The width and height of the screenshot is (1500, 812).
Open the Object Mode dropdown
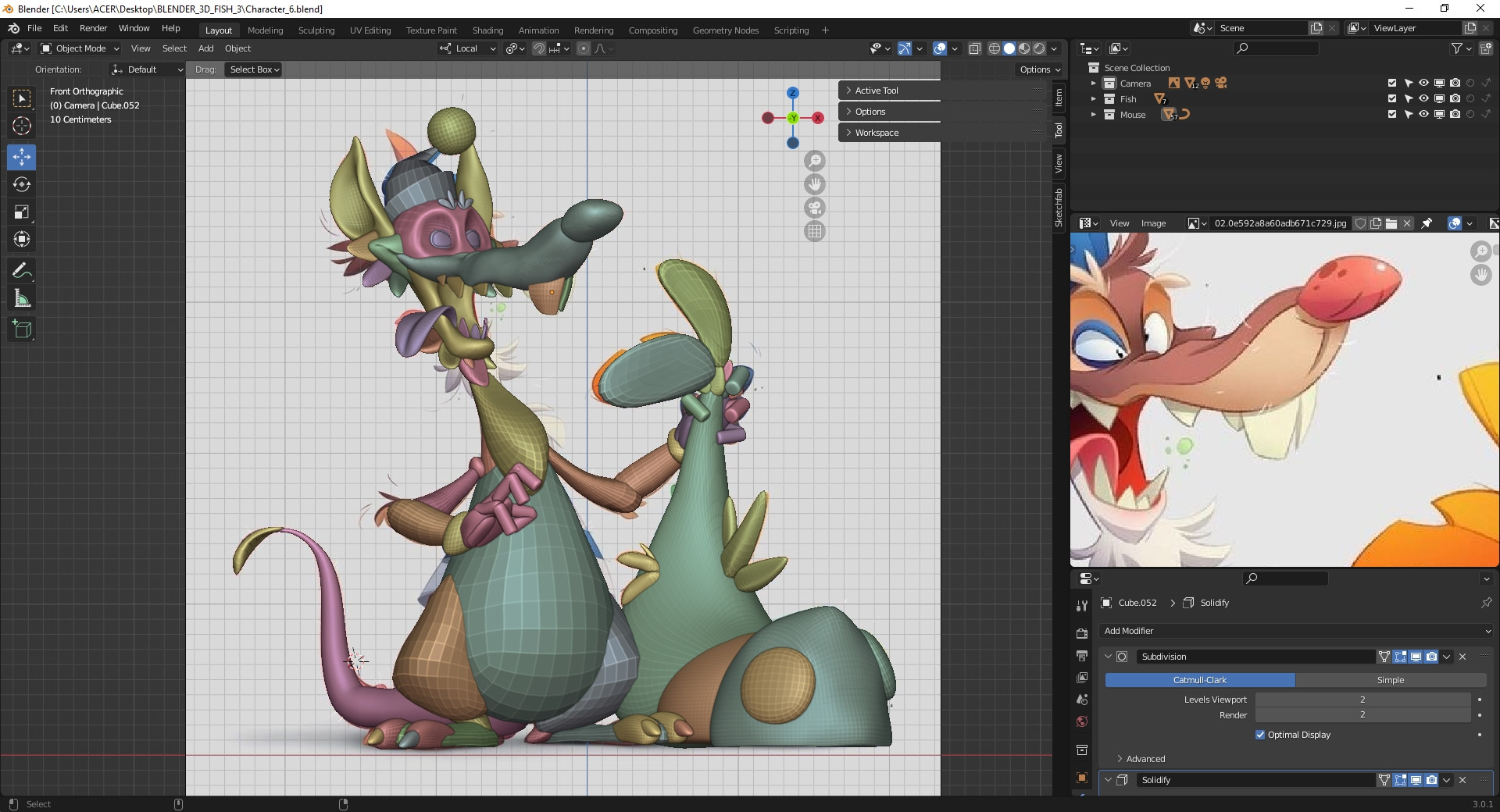click(80, 48)
